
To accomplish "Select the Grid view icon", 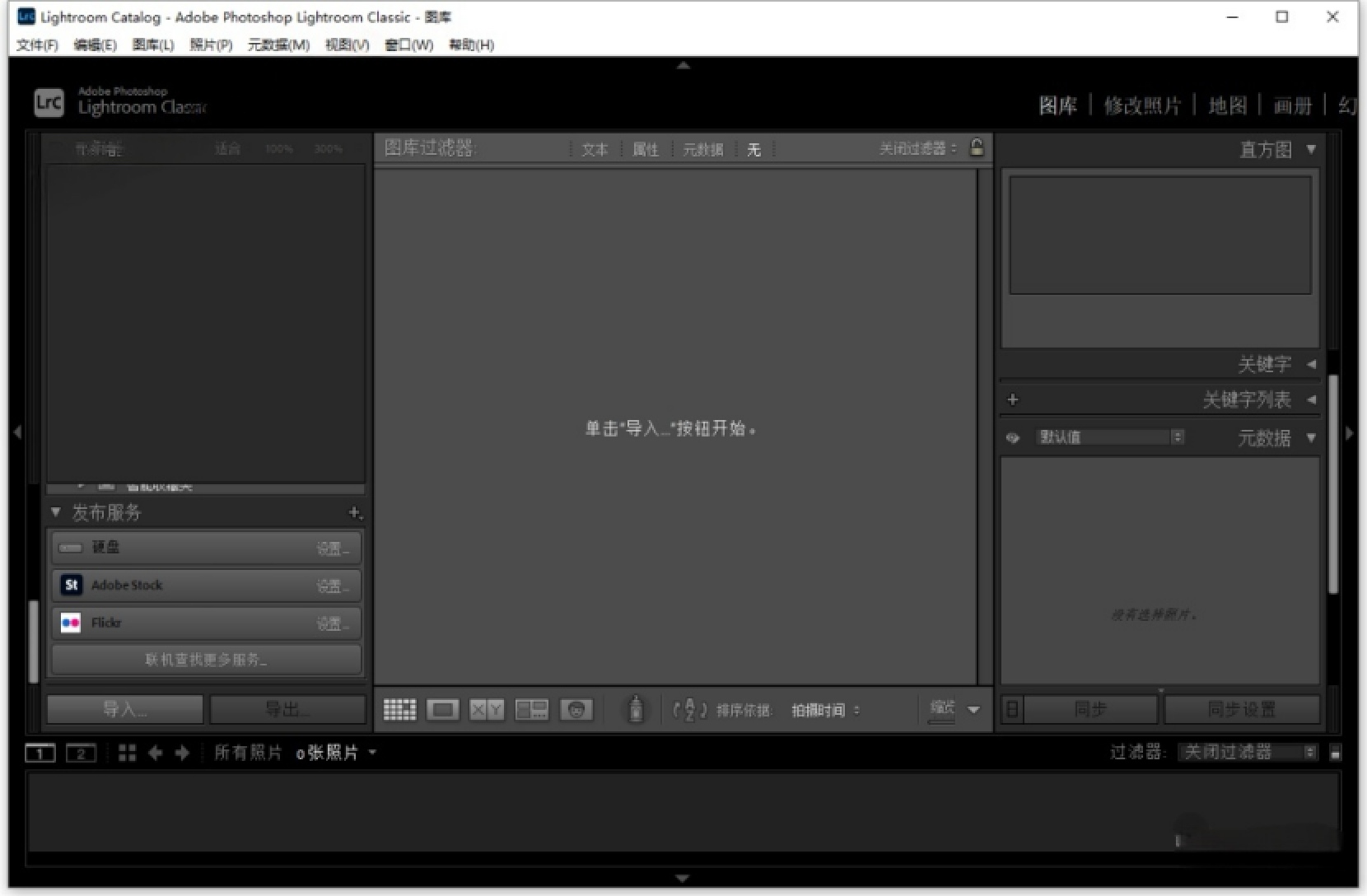I will 399,709.
